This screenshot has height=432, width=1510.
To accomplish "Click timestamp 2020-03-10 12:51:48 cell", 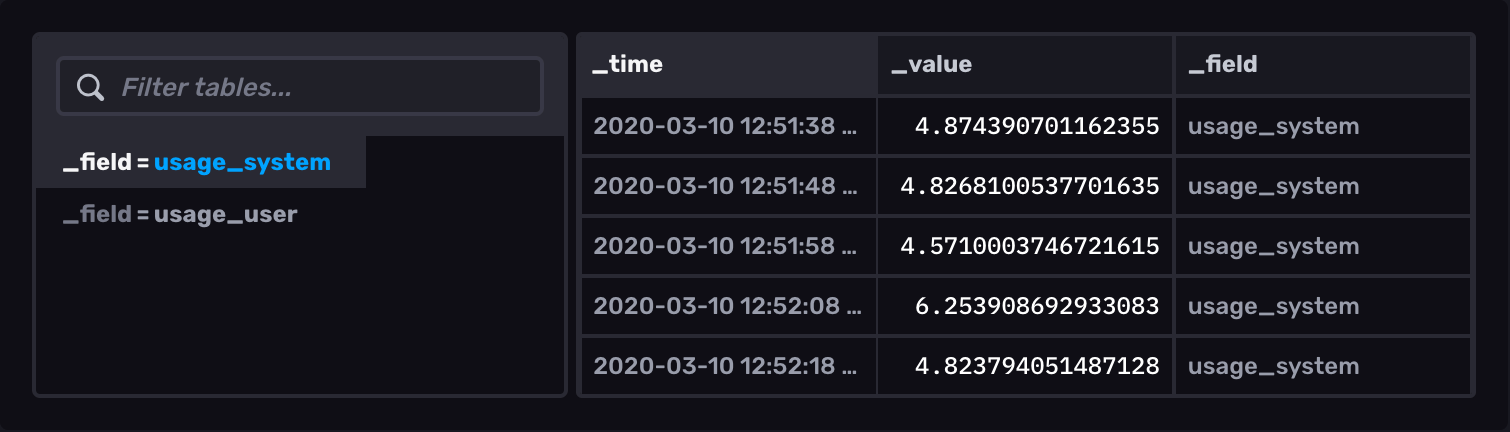I will 727,186.
